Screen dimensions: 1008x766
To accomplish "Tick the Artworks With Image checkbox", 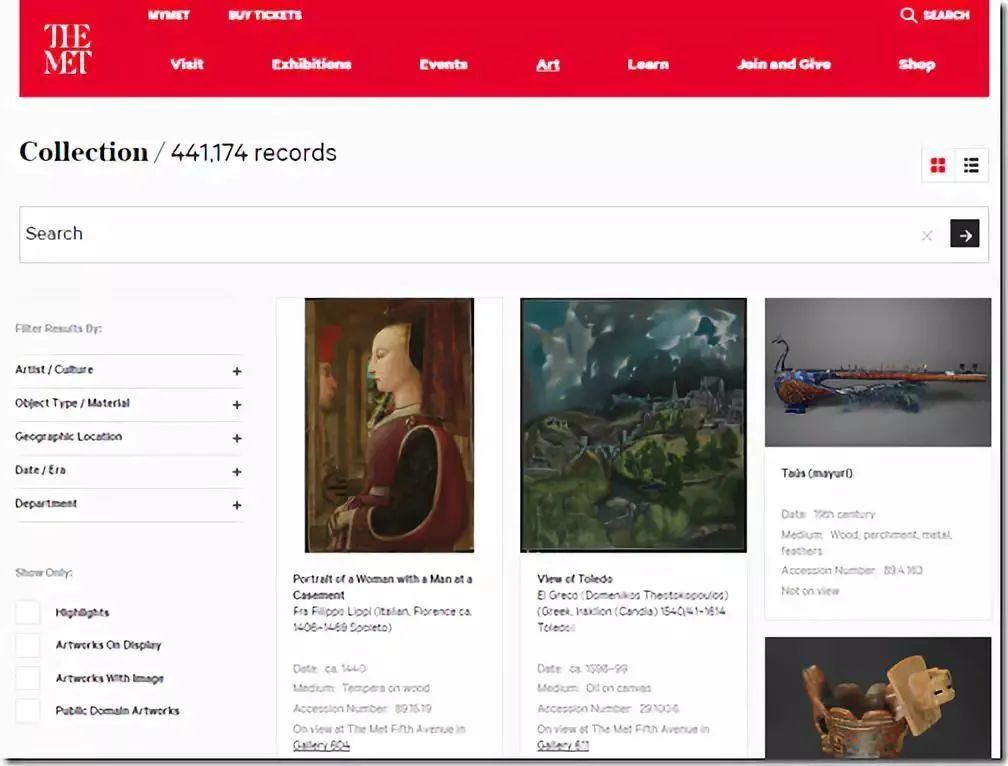I will point(28,678).
